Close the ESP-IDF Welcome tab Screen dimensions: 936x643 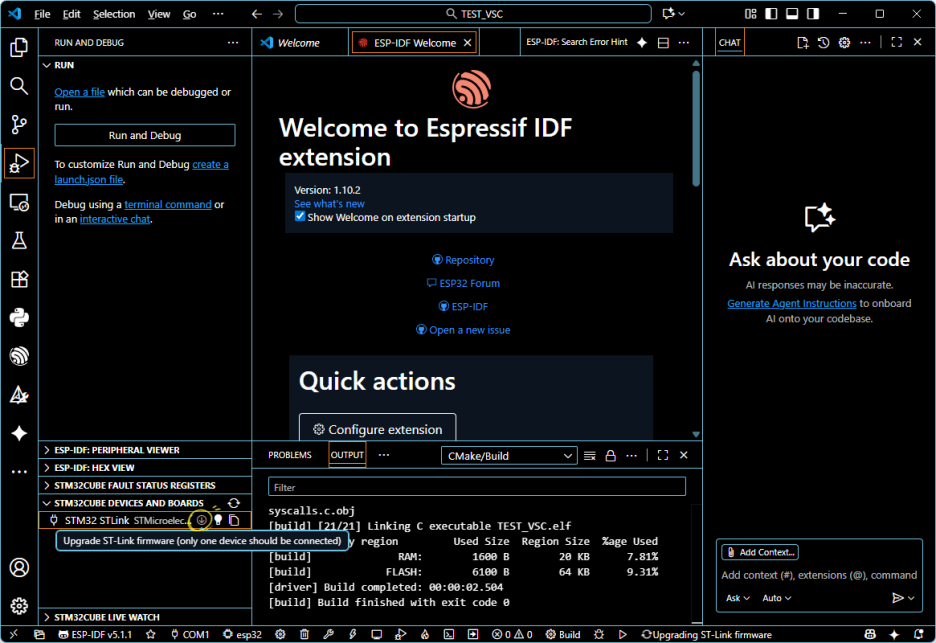point(467,43)
